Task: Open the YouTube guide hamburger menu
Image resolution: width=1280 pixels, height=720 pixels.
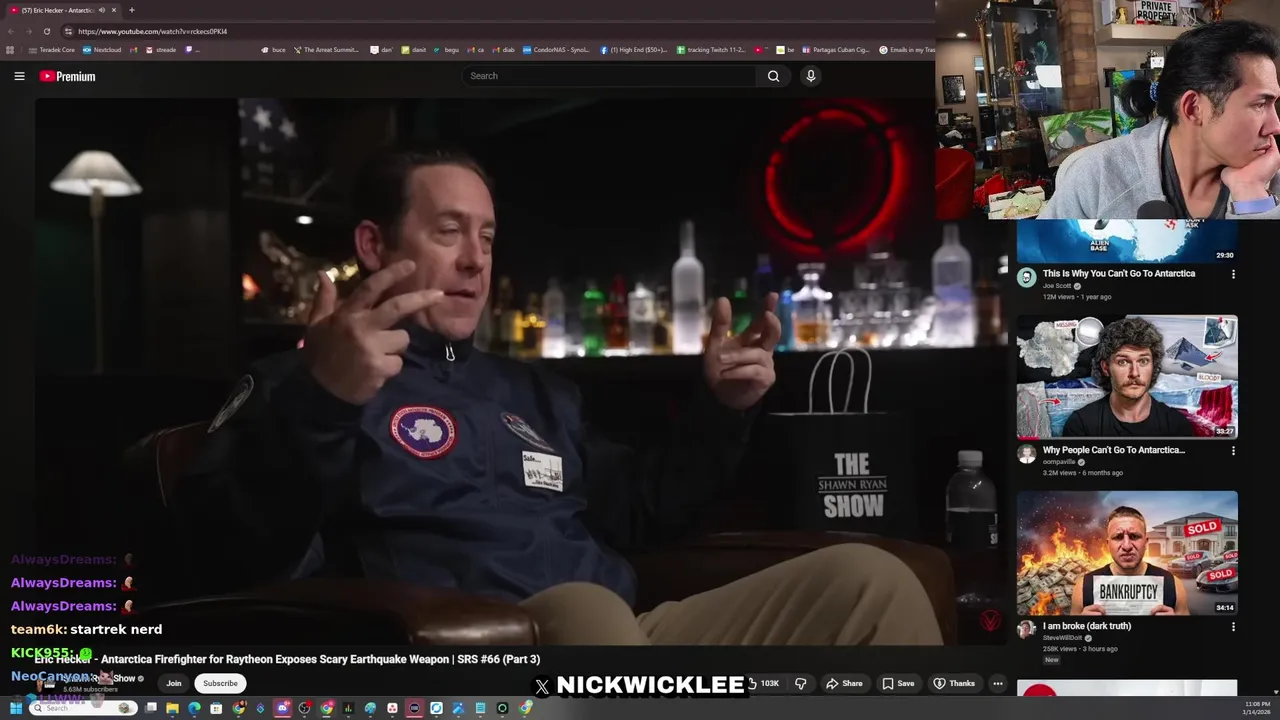Action: tap(19, 76)
